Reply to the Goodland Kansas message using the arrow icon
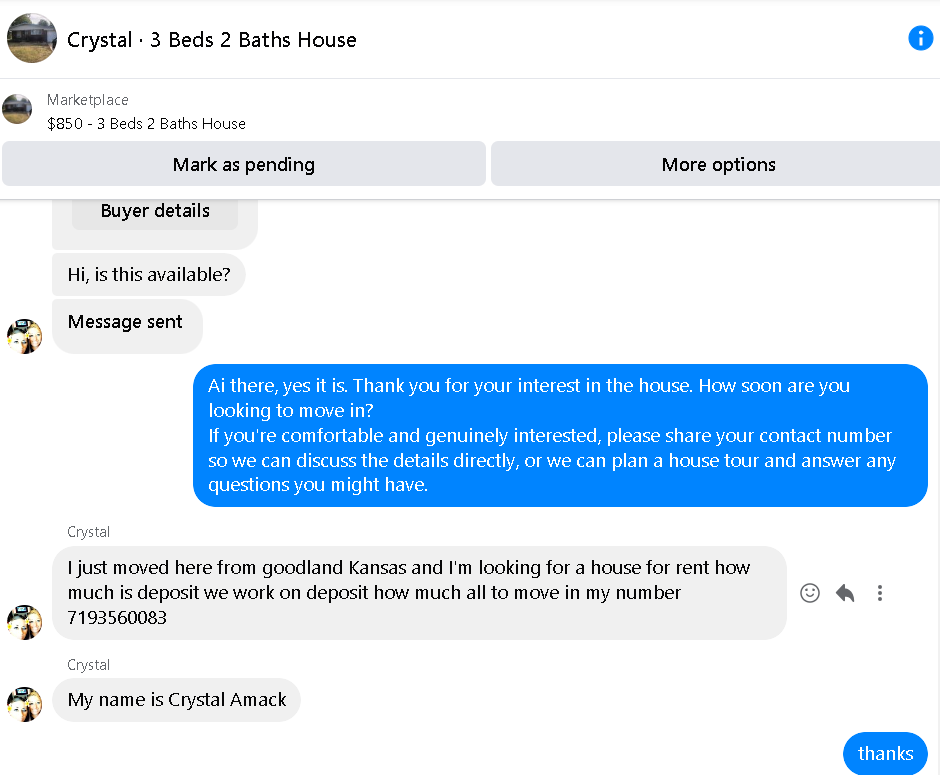The height and width of the screenshot is (783, 940). (x=845, y=593)
